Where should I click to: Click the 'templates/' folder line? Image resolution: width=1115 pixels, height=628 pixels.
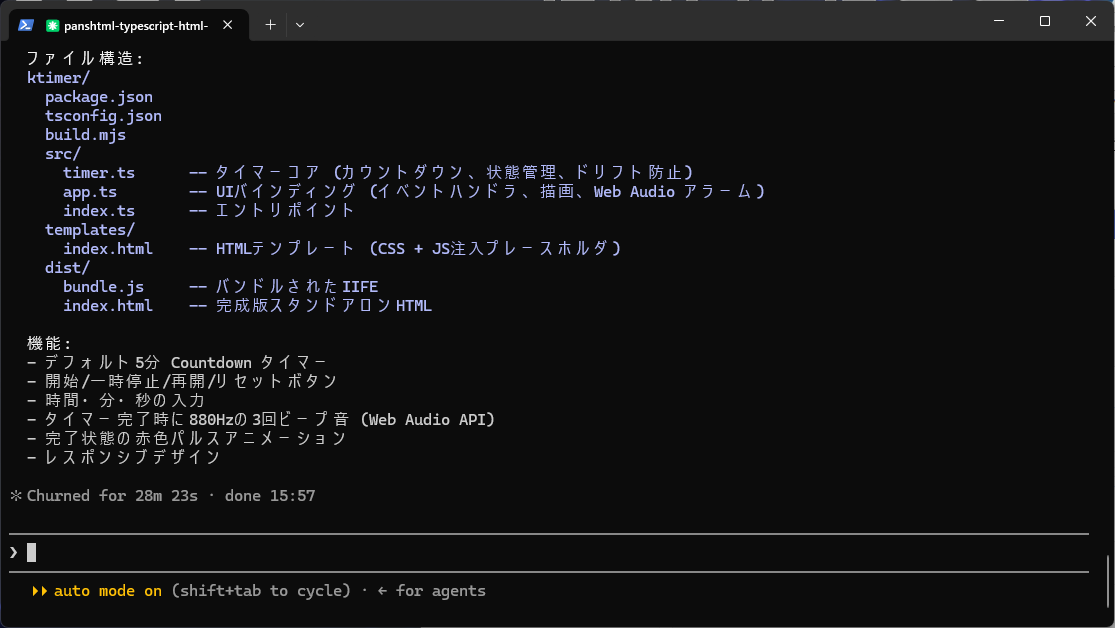pyautogui.click(x=90, y=230)
